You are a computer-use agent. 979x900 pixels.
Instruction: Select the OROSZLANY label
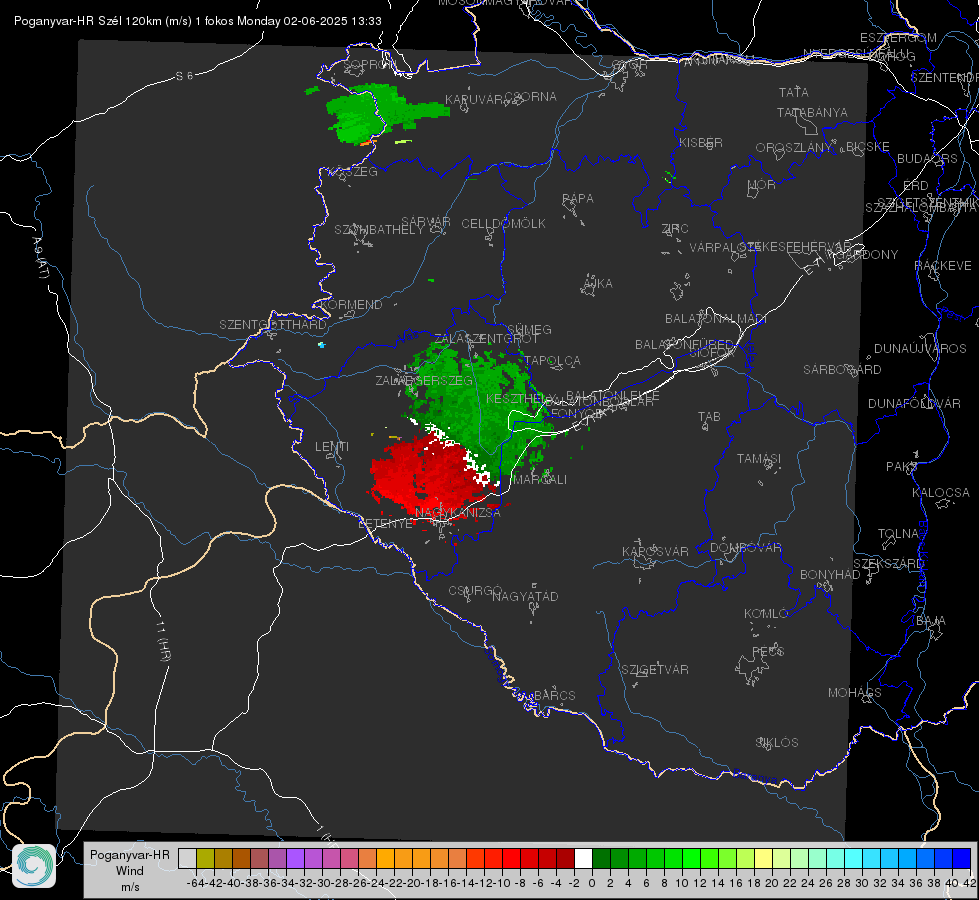click(x=794, y=148)
